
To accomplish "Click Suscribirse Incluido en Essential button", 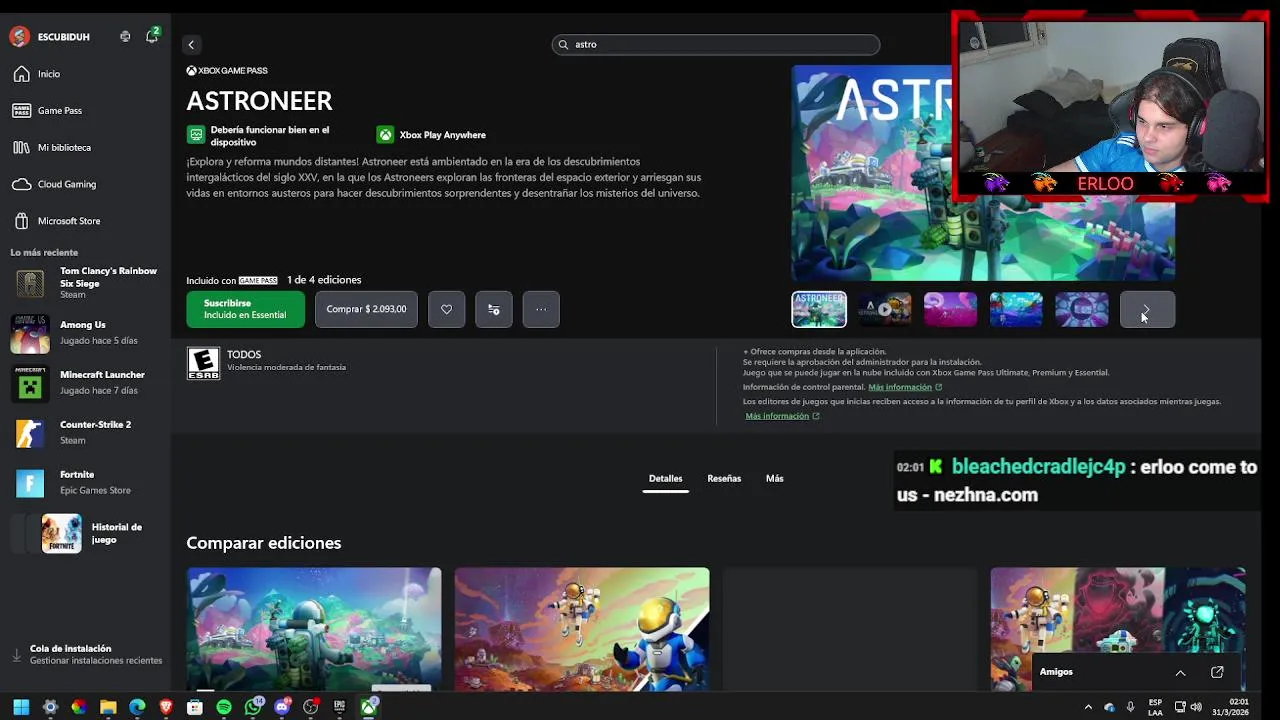I will 245,309.
